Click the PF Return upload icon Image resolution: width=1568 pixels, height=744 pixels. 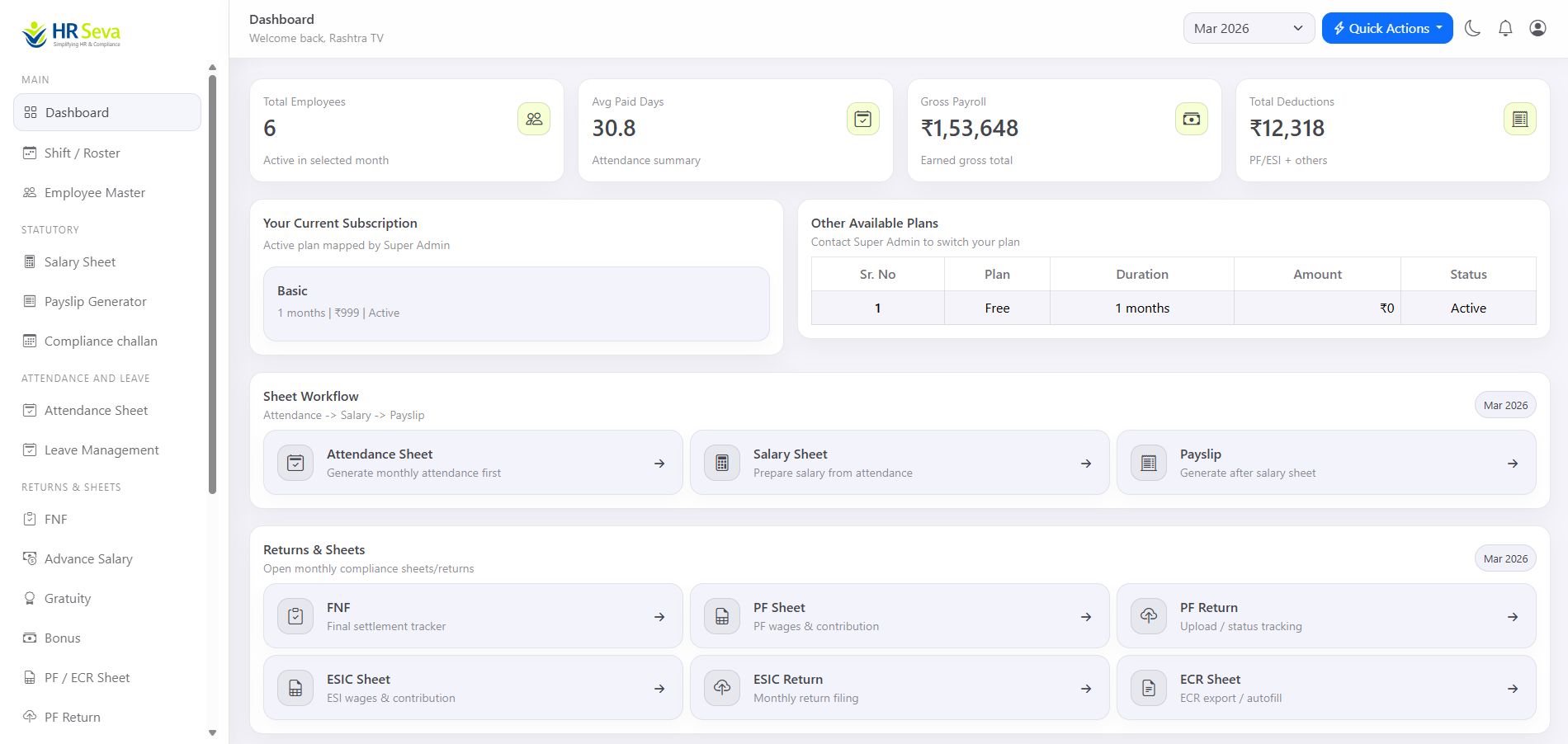(1147, 616)
